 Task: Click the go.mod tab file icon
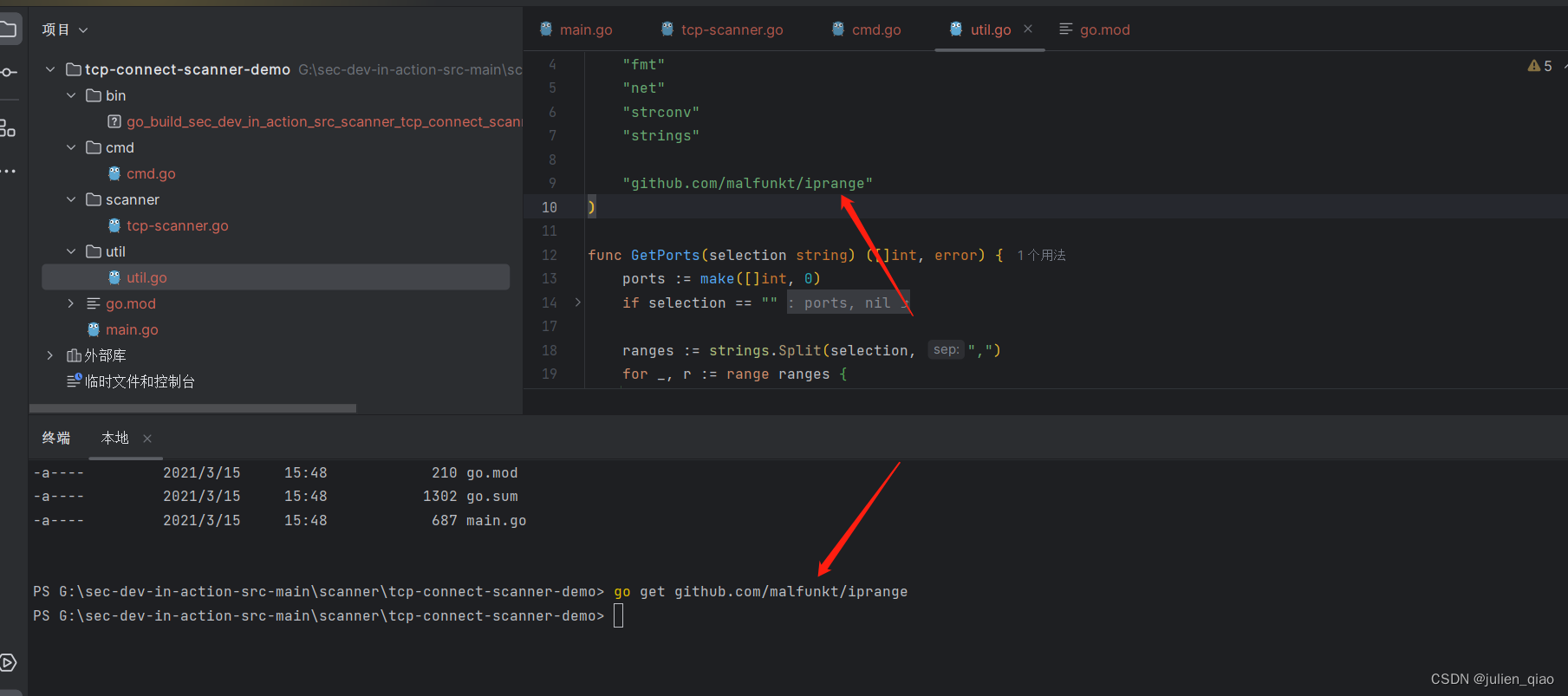pyautogui.click(x=1066, y=29)
